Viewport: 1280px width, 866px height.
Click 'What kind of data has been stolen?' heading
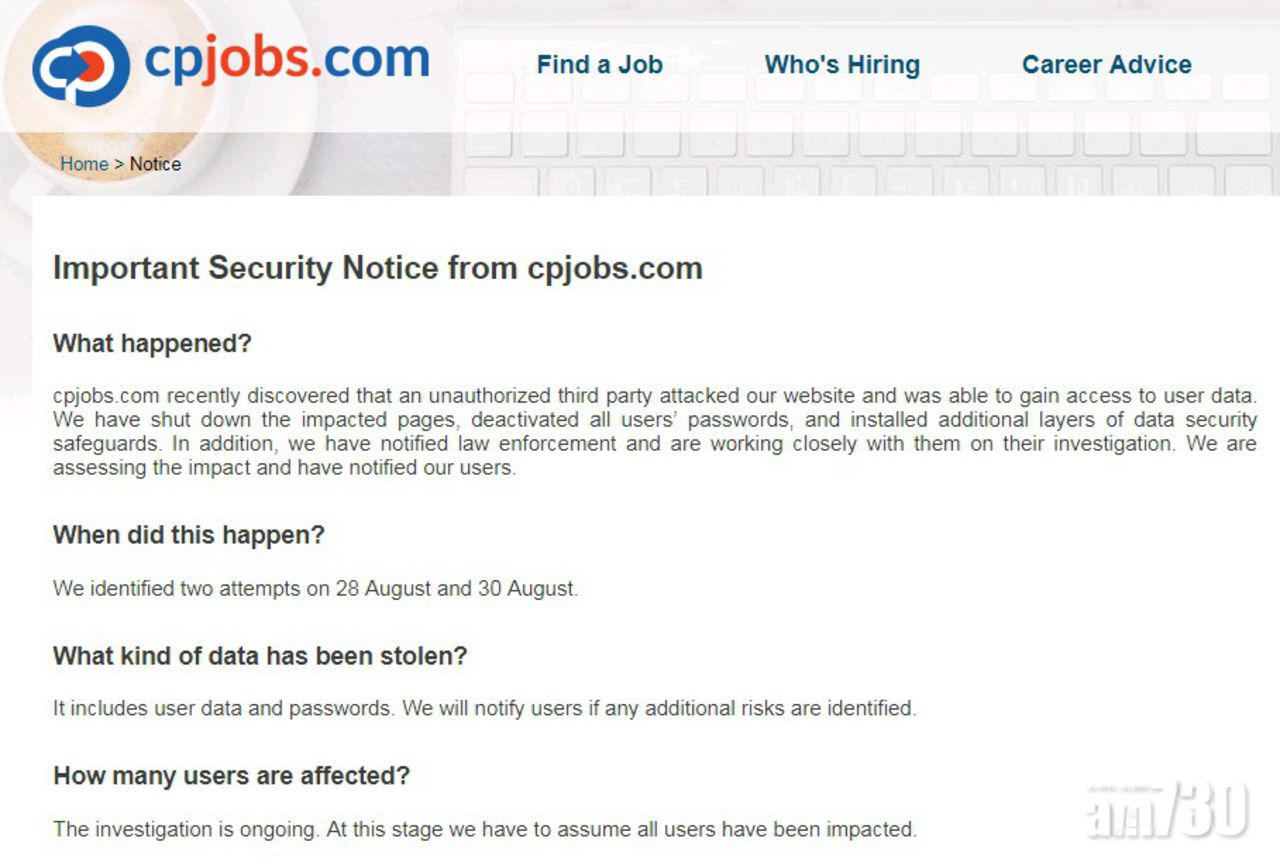(x=260, y=657)
